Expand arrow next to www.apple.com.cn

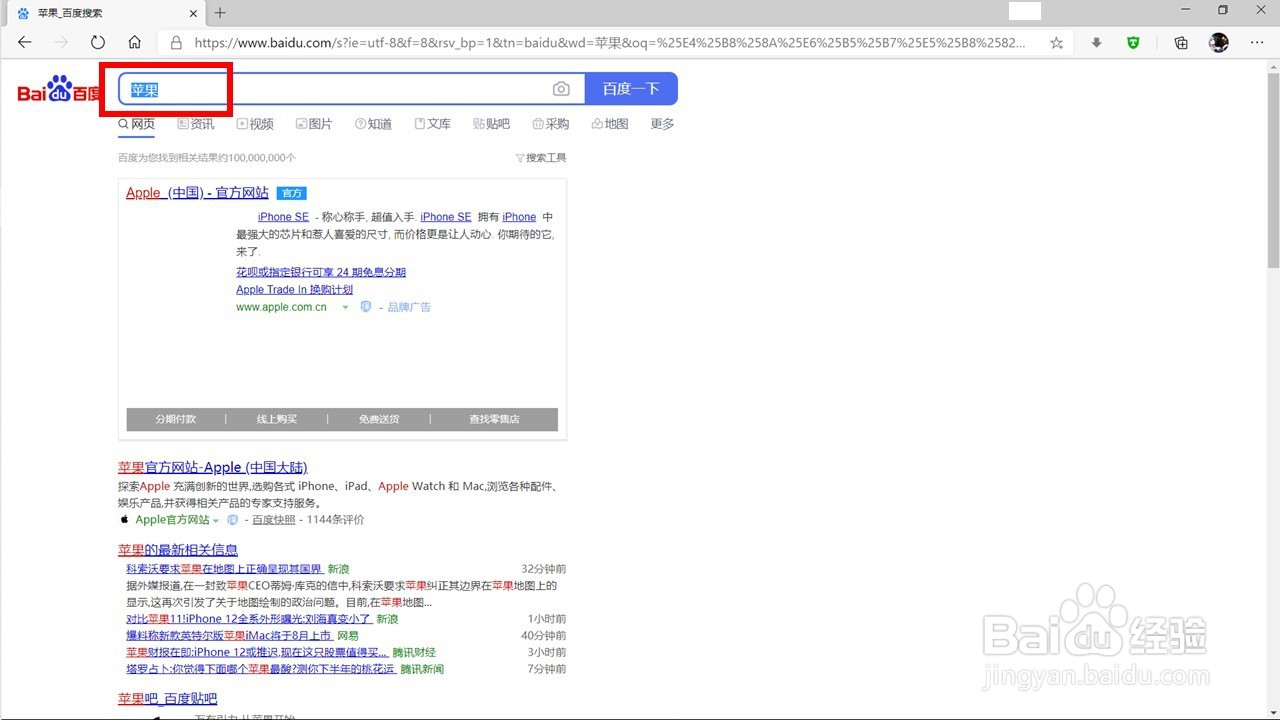coord(345,307)
